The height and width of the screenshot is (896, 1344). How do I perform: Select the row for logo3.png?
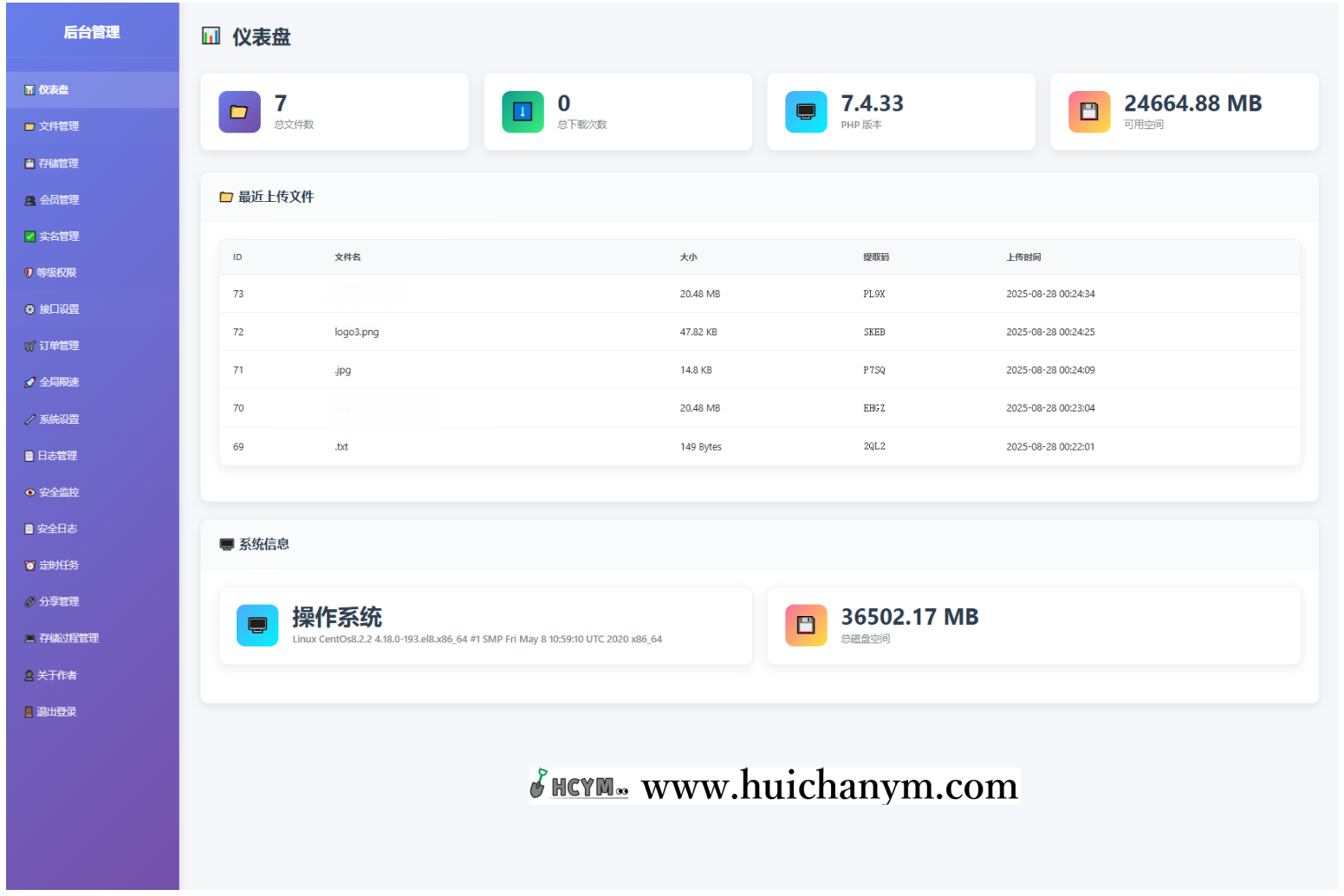coord(607,331)
